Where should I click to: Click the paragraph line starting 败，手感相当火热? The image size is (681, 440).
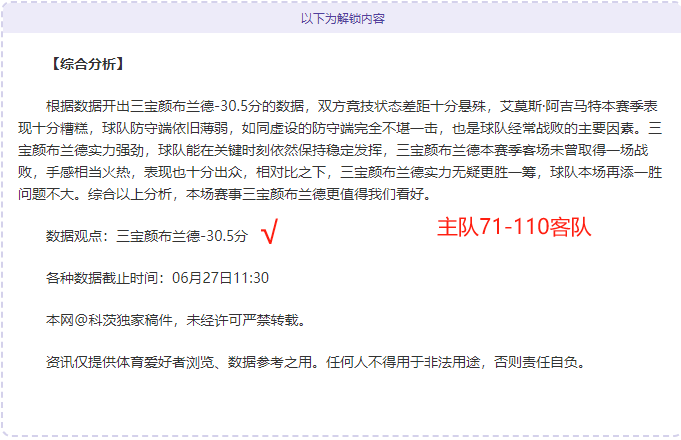point(340,172)
